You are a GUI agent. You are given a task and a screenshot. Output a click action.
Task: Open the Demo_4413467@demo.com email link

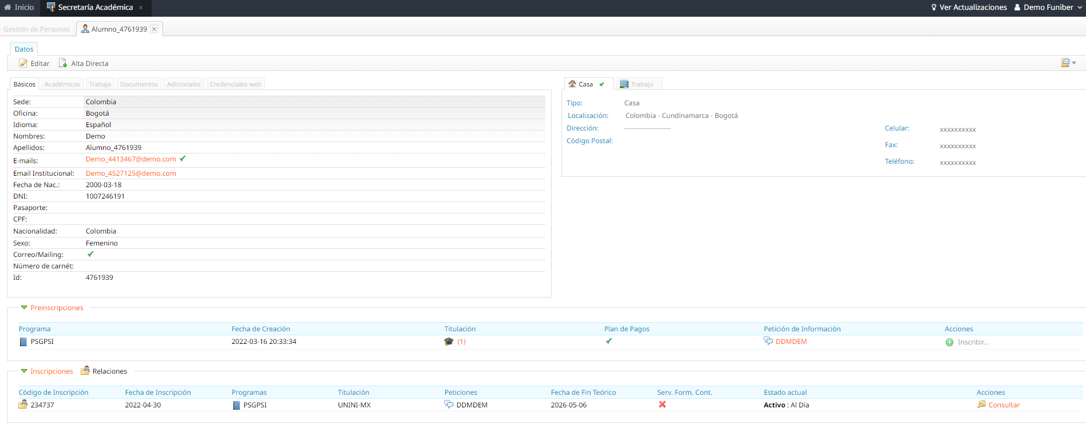click(130, 159)
